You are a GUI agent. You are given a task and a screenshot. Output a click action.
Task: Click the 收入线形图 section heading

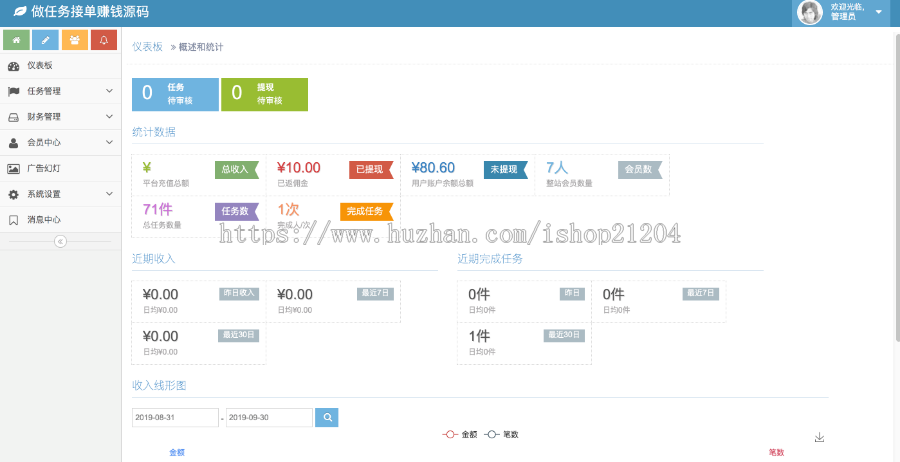[x=159, y=386]
